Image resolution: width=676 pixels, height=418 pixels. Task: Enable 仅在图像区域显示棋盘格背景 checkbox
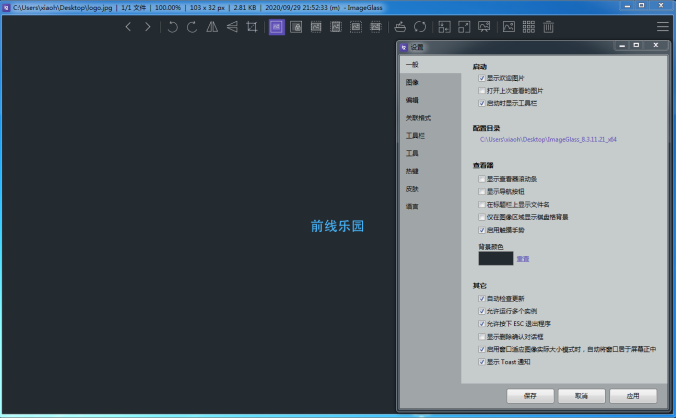(482, 217)
